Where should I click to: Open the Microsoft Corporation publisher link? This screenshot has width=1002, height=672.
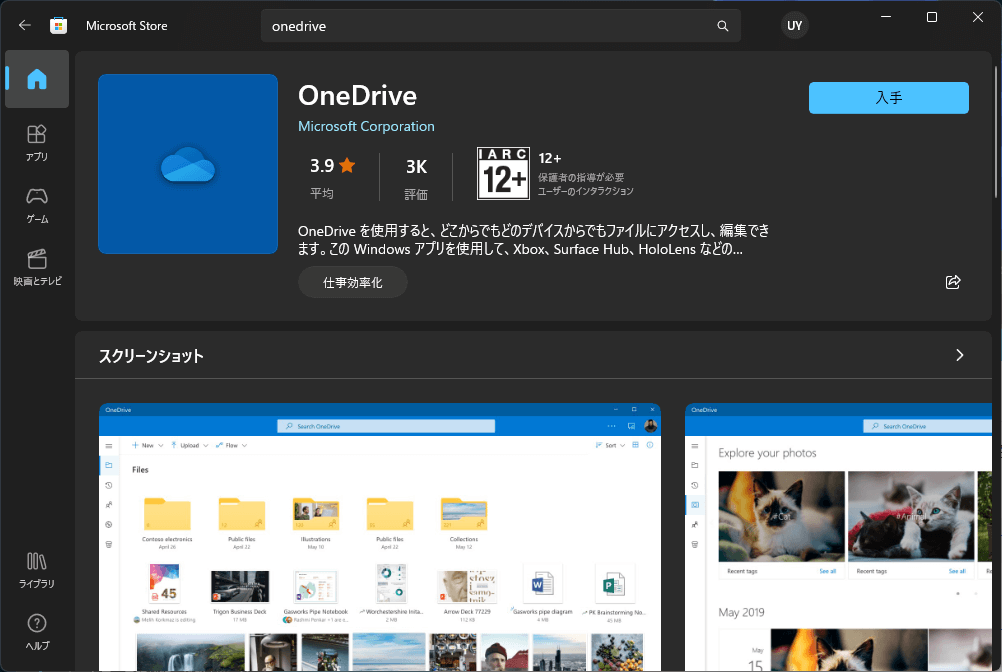point(366,126)
